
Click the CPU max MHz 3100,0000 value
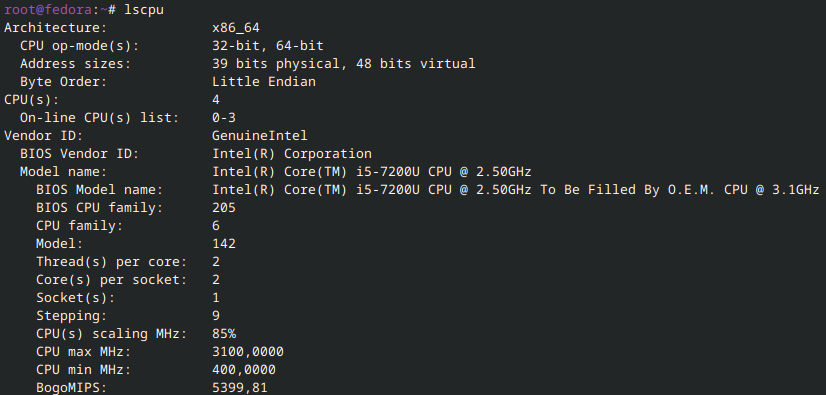tap(248, 352)
